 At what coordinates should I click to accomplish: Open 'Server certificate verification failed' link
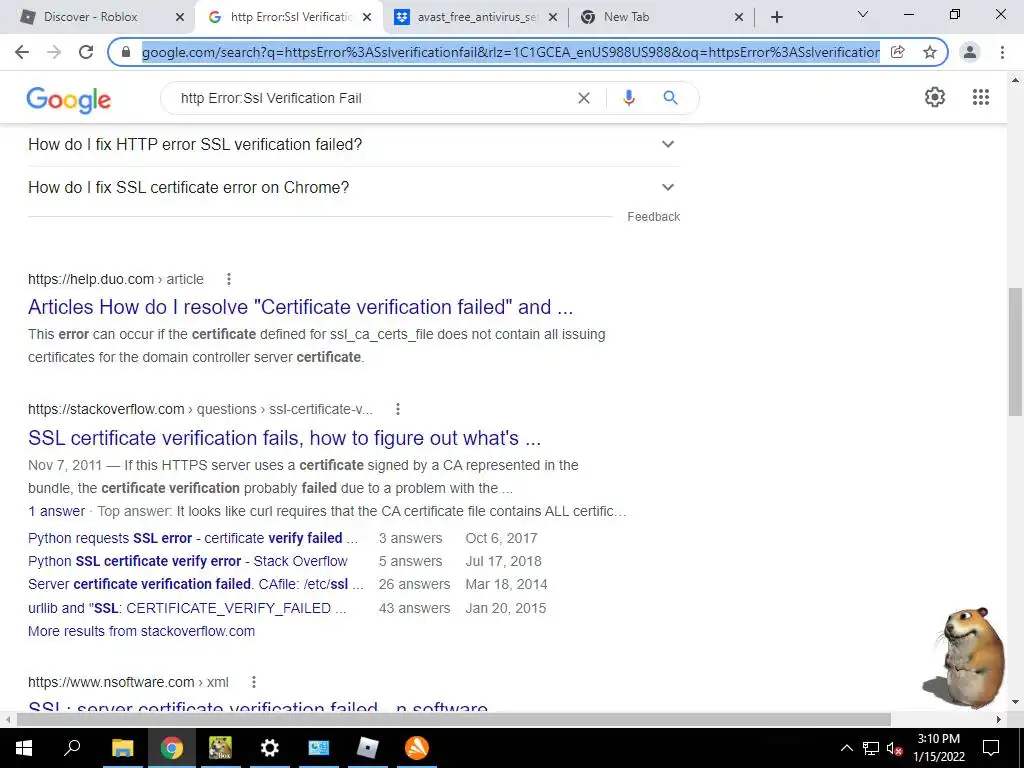tap(195, 584)
